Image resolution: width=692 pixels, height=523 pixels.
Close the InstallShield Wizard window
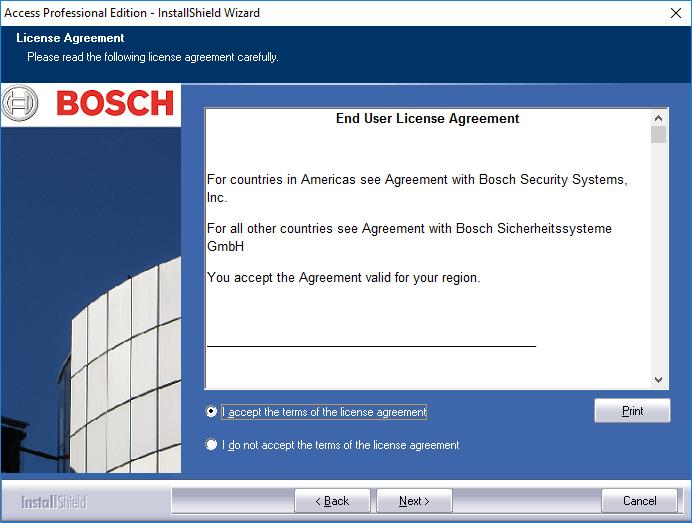676,13
